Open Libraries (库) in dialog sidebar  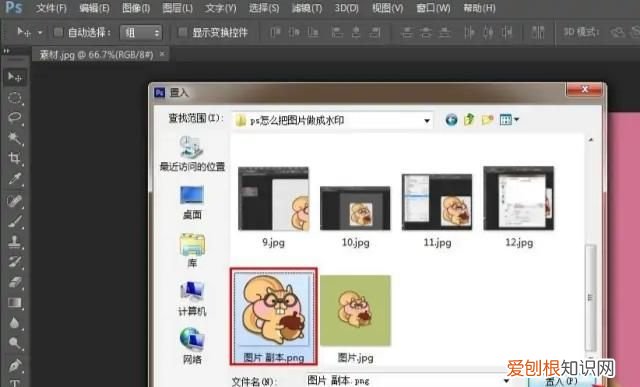pos(192,250)
